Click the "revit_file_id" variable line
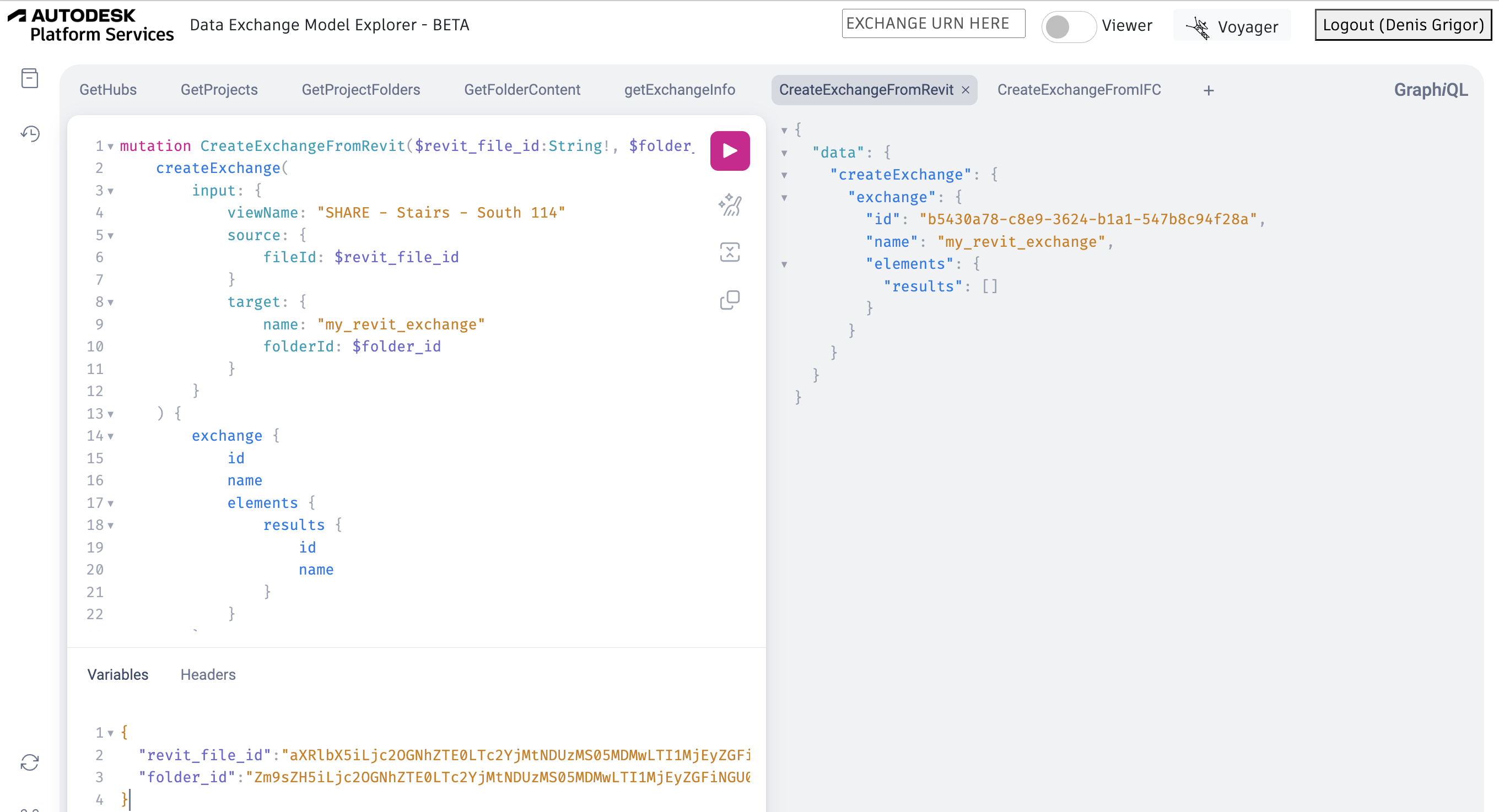Screen dimensions: 1499x812 point(445,755)
